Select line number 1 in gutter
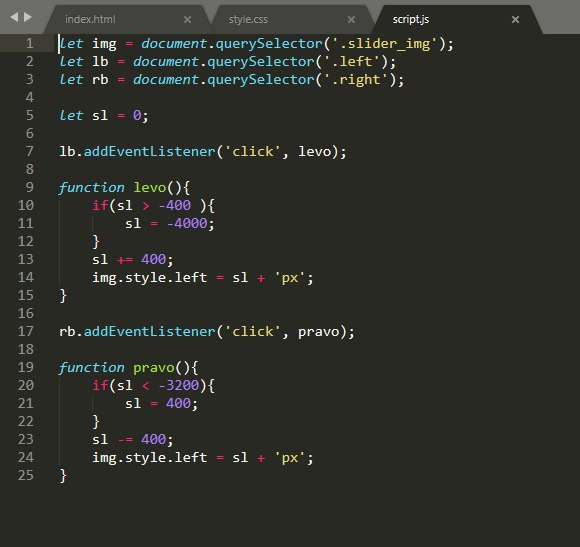The width and height of the screenshot is (580, 547). tap(30, 43)
